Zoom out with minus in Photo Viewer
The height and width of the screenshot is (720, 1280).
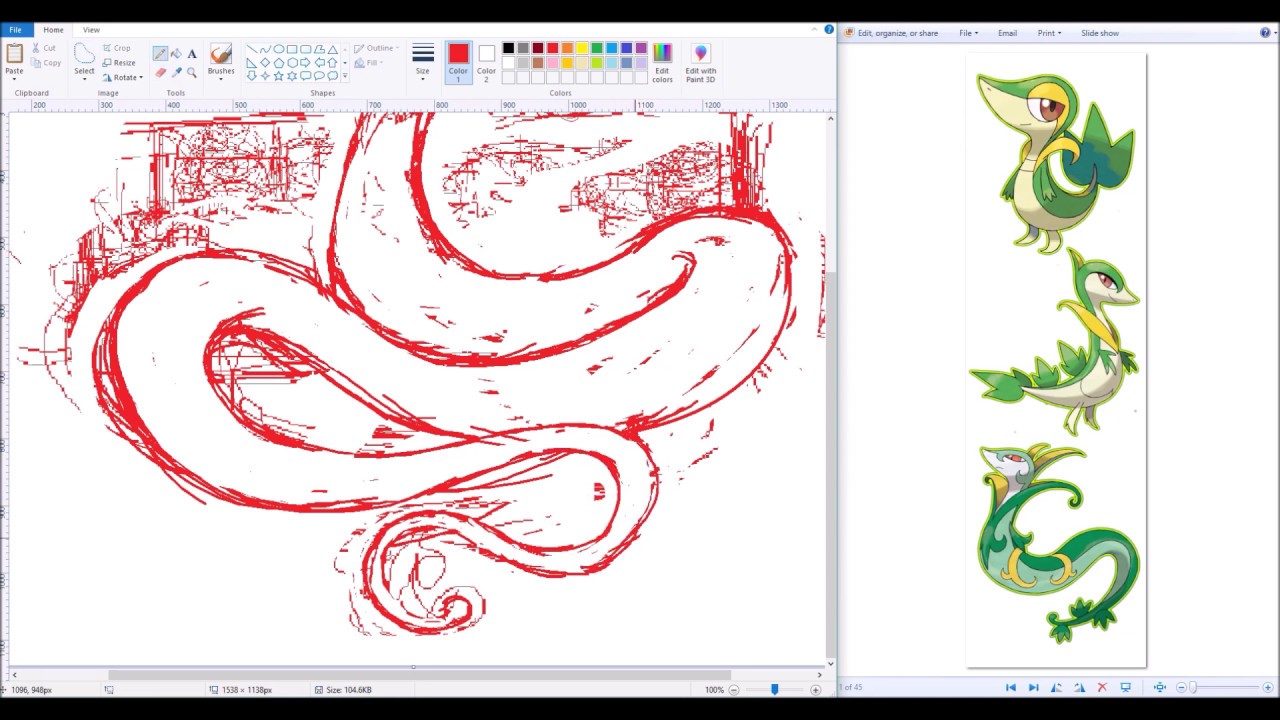coord(1181,687)
